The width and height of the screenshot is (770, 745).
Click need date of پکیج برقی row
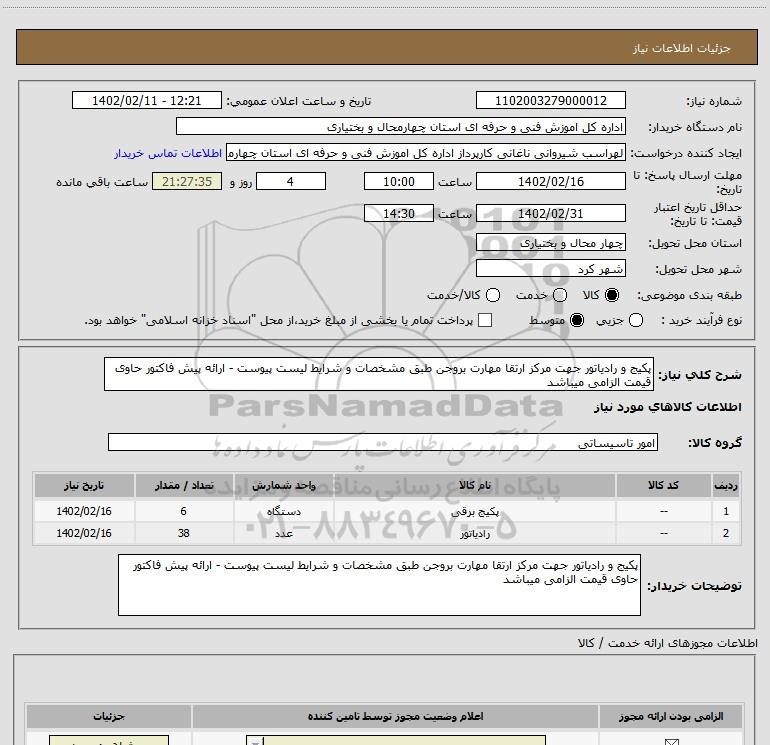tap(84, 511)
